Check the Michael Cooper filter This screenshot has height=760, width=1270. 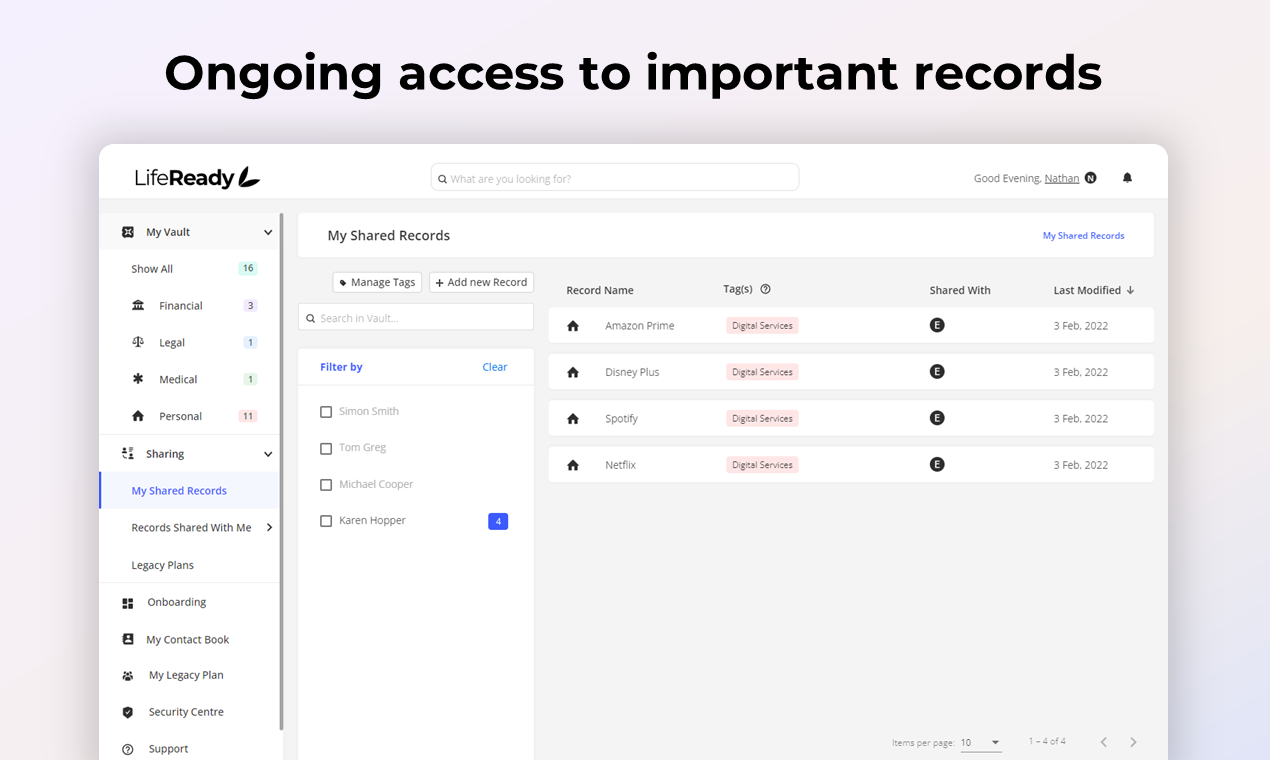point(326,485)
